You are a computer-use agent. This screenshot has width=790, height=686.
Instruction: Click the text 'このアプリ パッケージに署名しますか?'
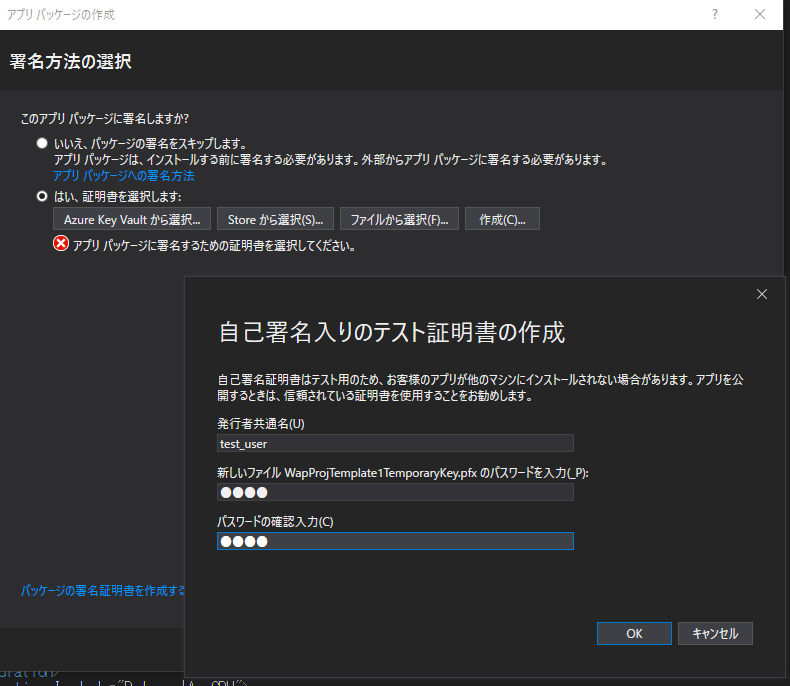(x=104, y=118)
